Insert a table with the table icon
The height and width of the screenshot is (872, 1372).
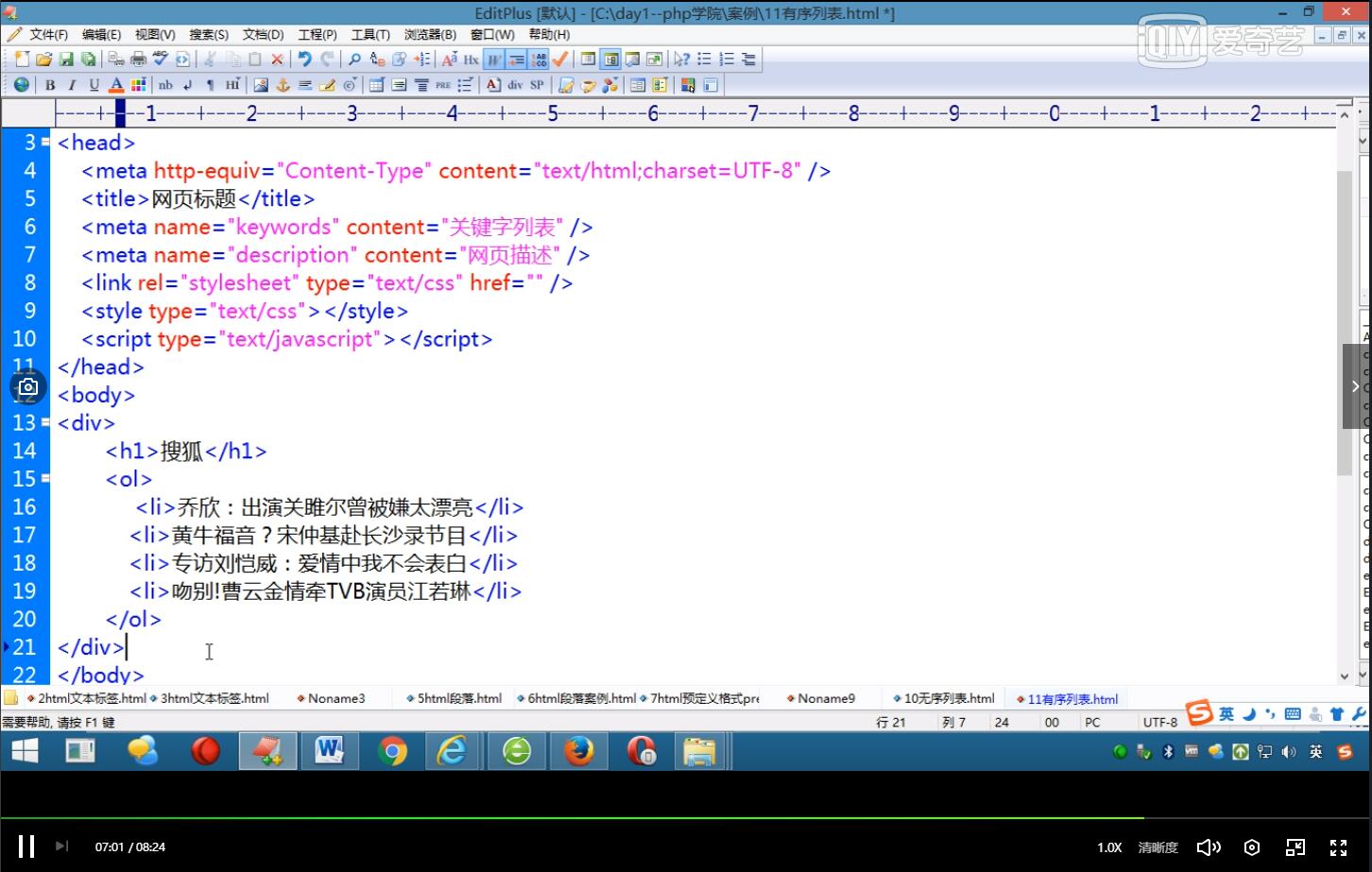point(376,85)
